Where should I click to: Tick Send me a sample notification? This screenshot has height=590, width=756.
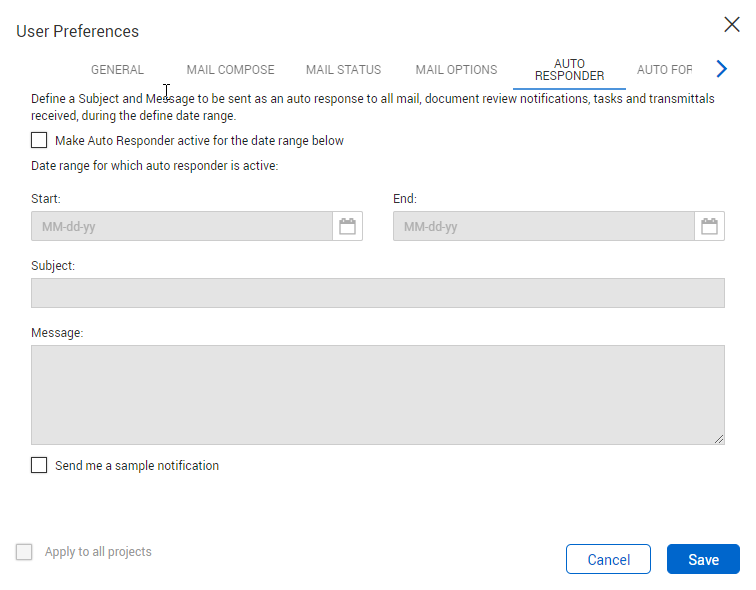point(39,465)
